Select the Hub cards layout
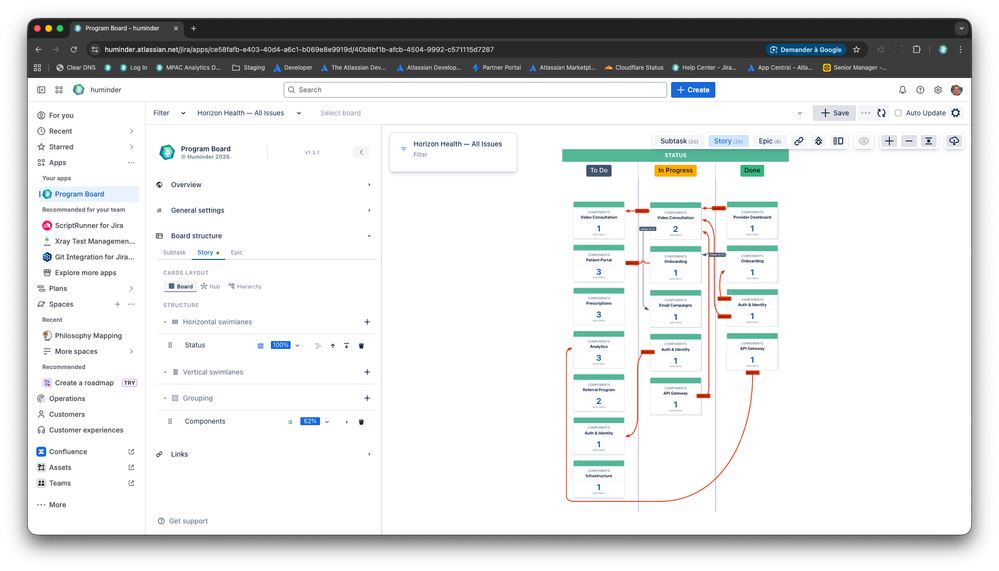Viewport: 999px width, 571px height. coord(210,287)
